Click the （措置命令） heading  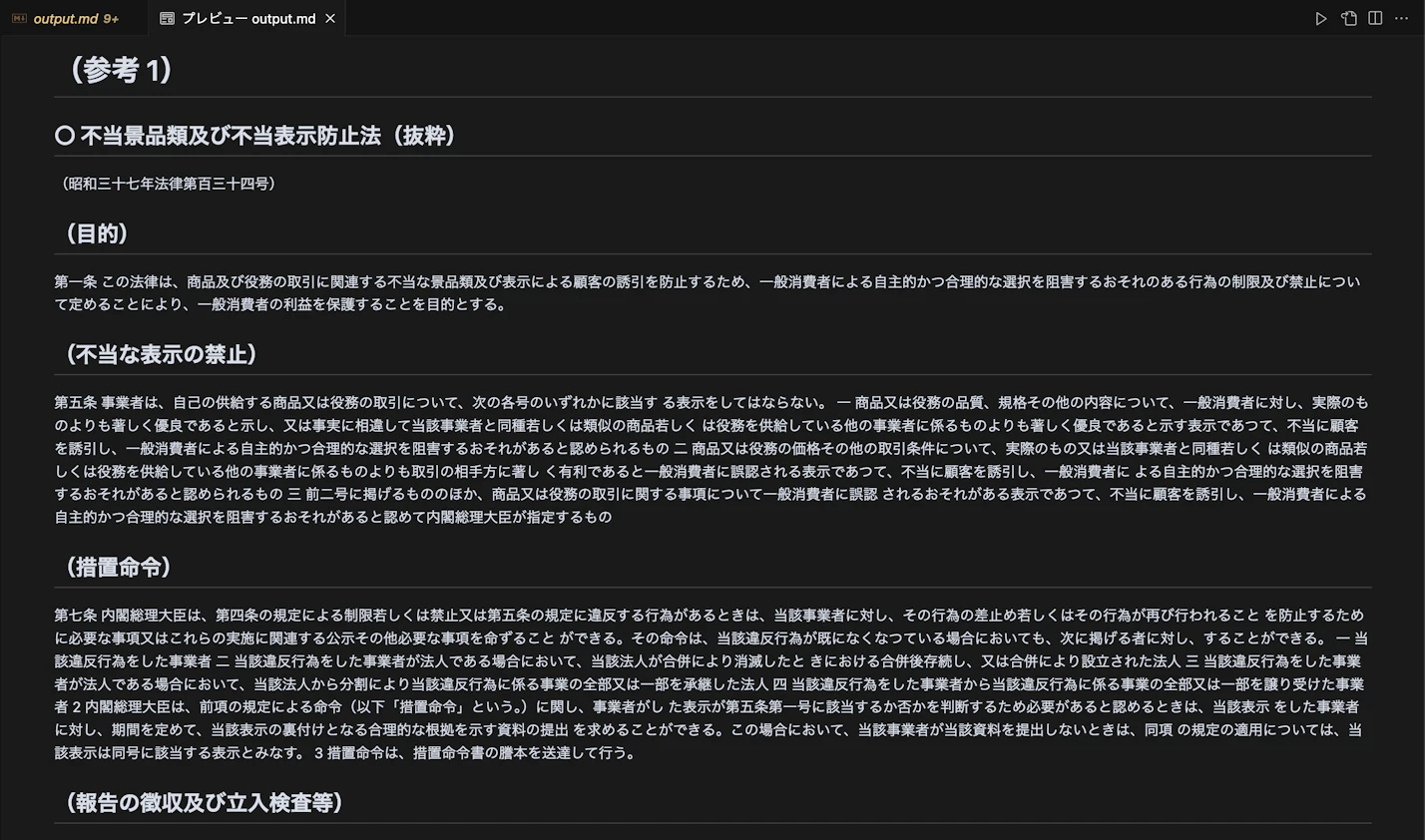point(119,567)
